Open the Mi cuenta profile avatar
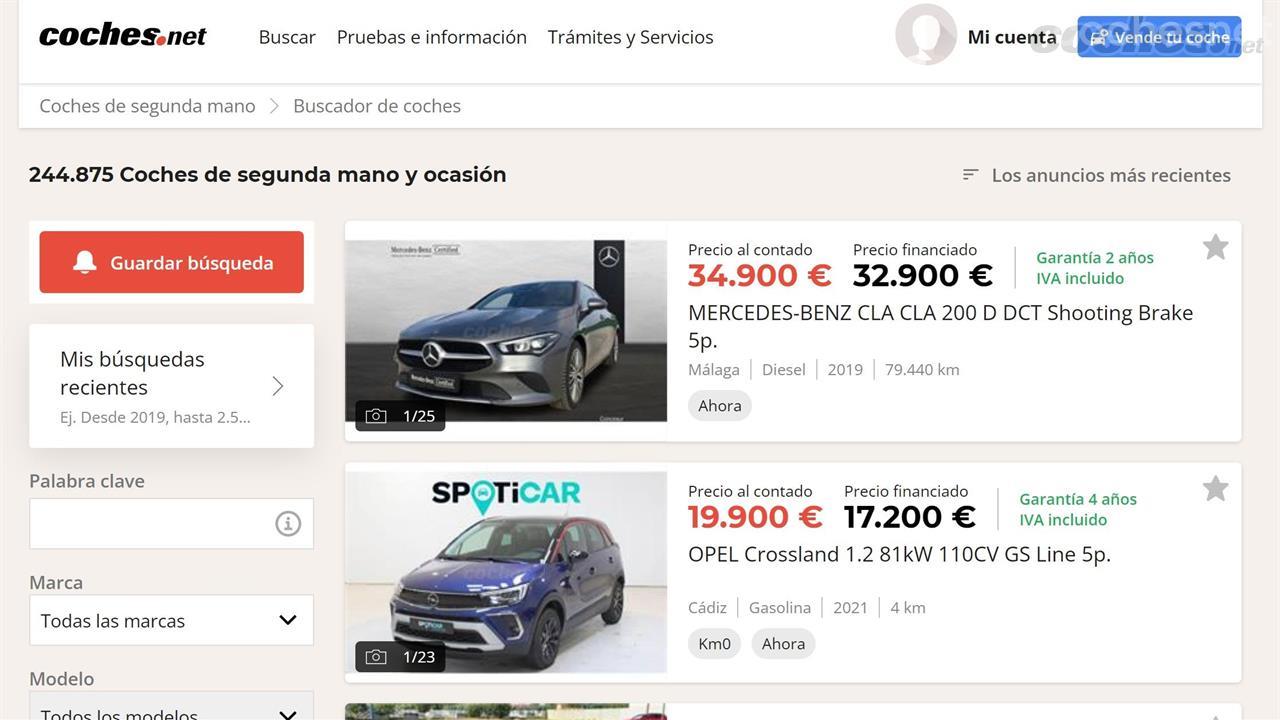Screen dimensions: 1280x720 (925, 35)
